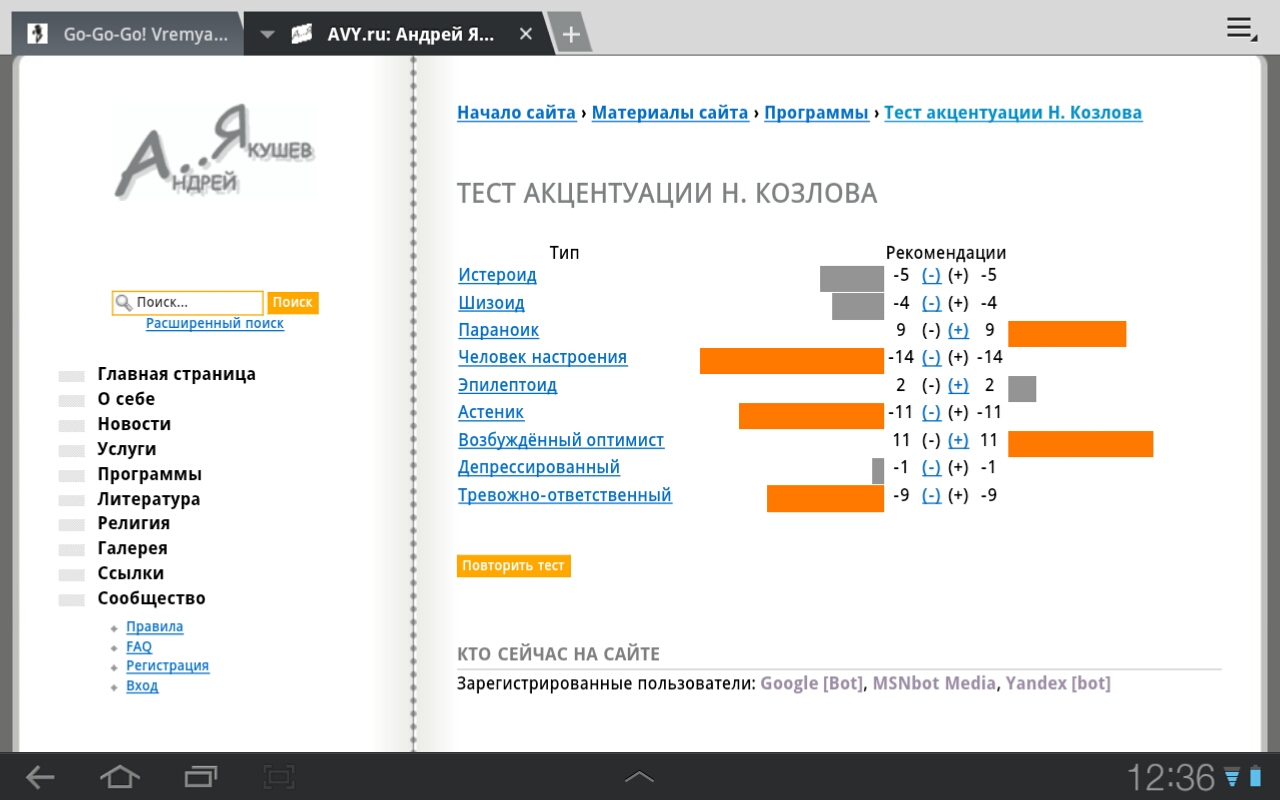Open the browser menu icon

tap(1241, 28)
